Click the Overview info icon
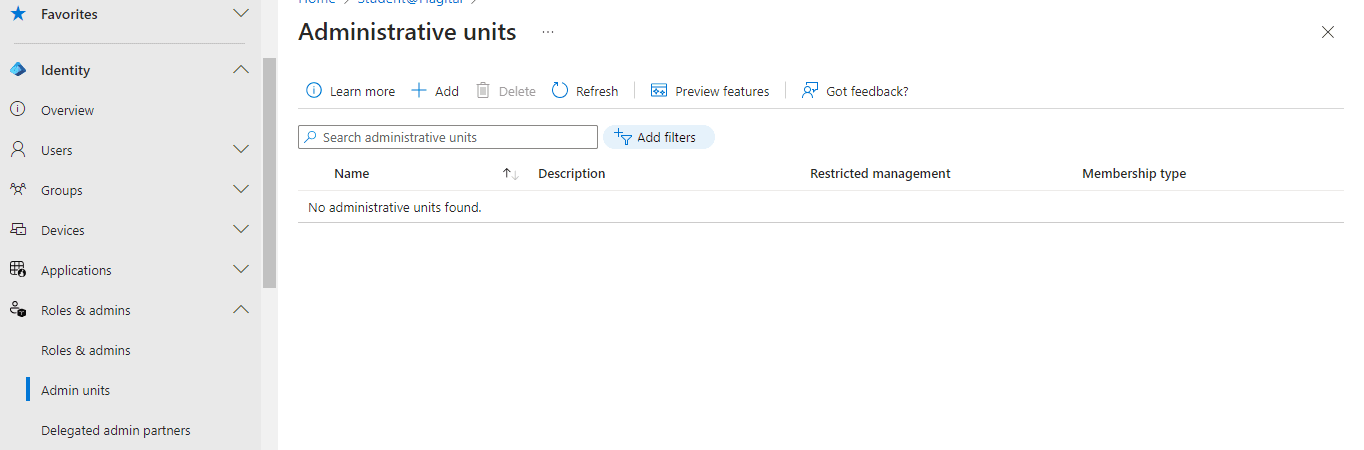Viewport: 1364px width, 450px height. click(x=17, y=110)
